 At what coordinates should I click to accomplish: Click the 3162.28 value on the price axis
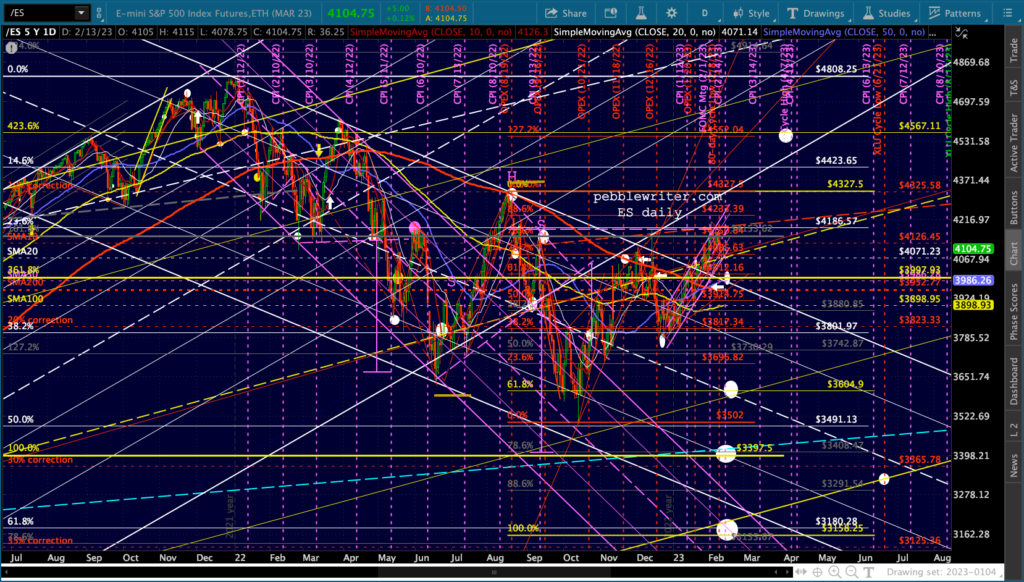973,534
